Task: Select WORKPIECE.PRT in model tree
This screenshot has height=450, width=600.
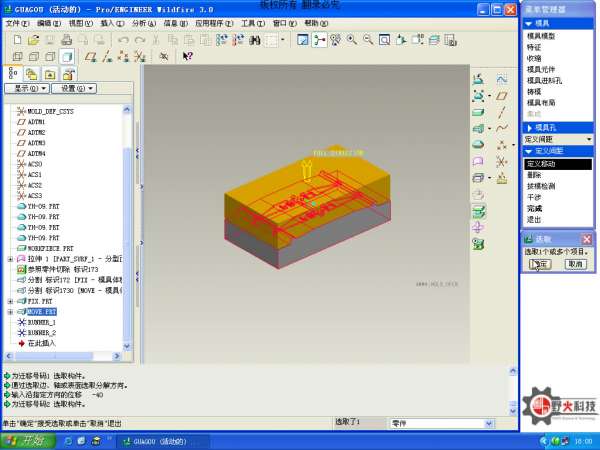Action: point(50,248)
